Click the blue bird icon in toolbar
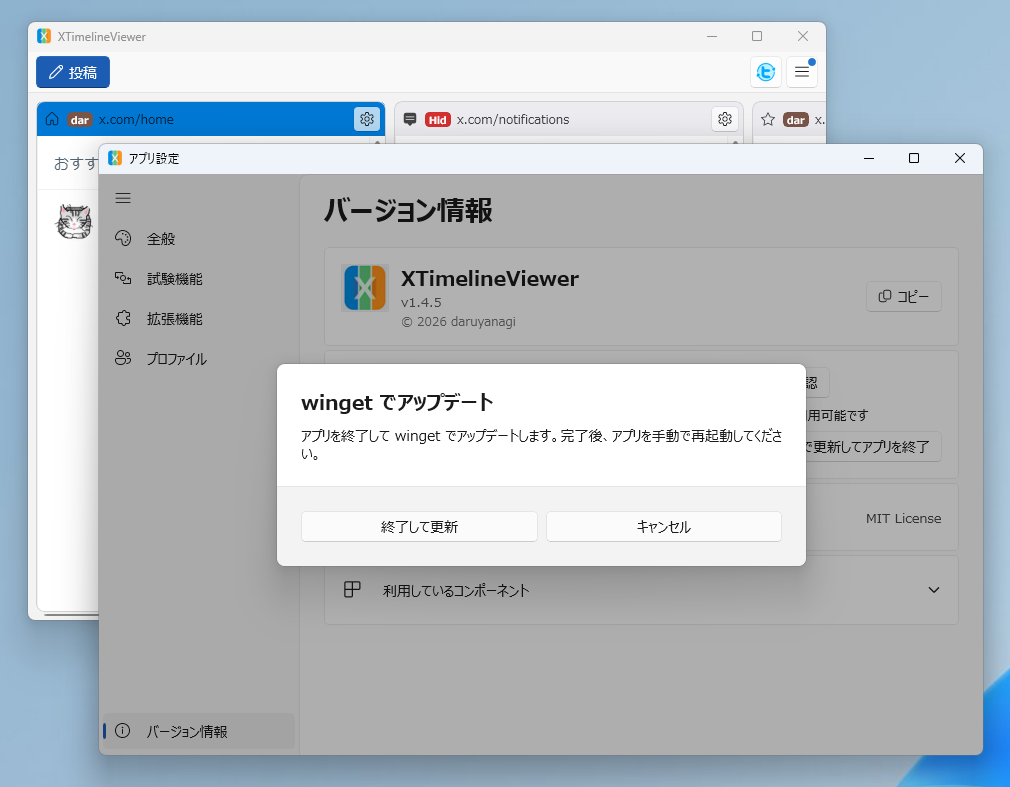Screen dimensions: 1010x787 tap(765, 71)
